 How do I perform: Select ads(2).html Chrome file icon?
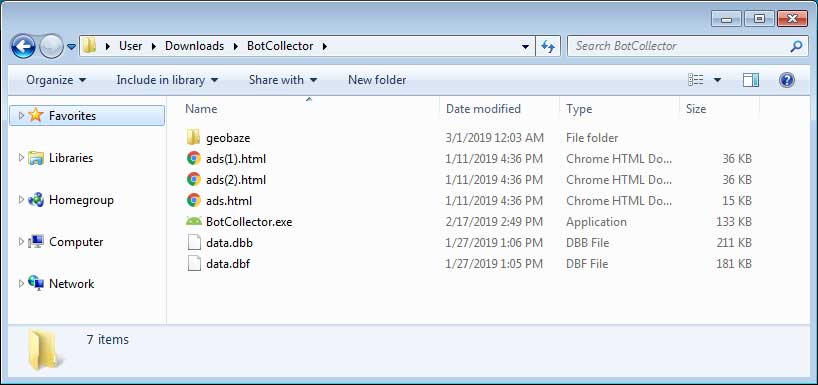(x=194, y=179)
